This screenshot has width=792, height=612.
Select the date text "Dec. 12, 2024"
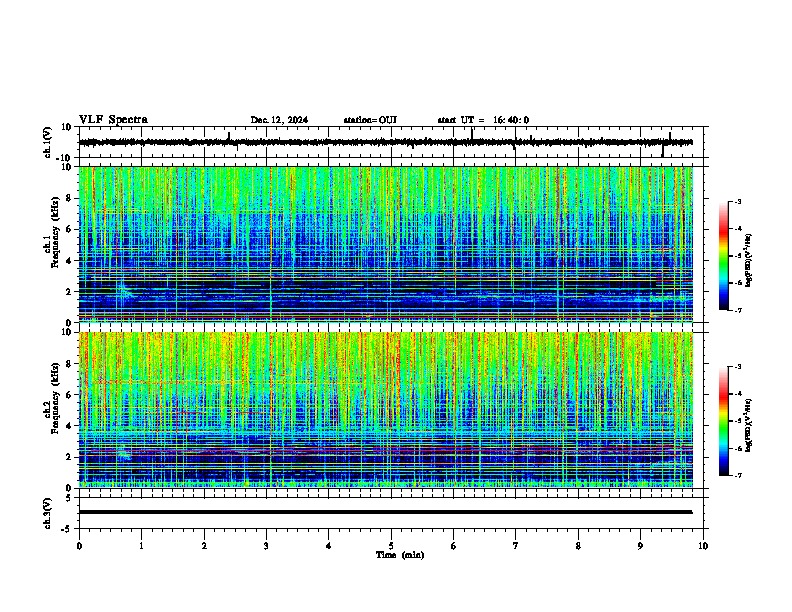click(279, 120)
